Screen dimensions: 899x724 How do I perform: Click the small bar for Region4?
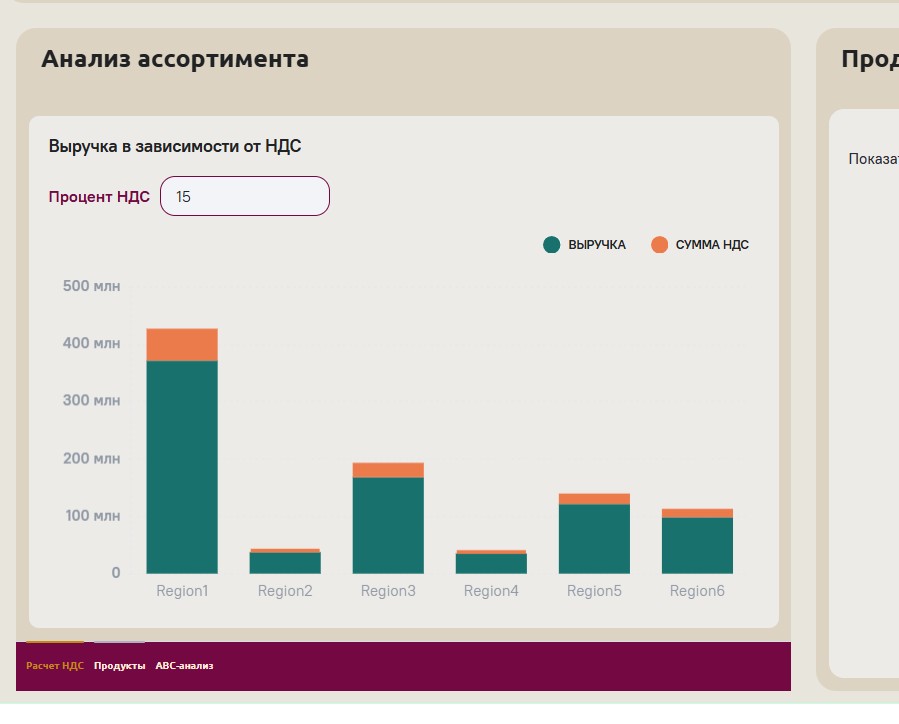491,563
